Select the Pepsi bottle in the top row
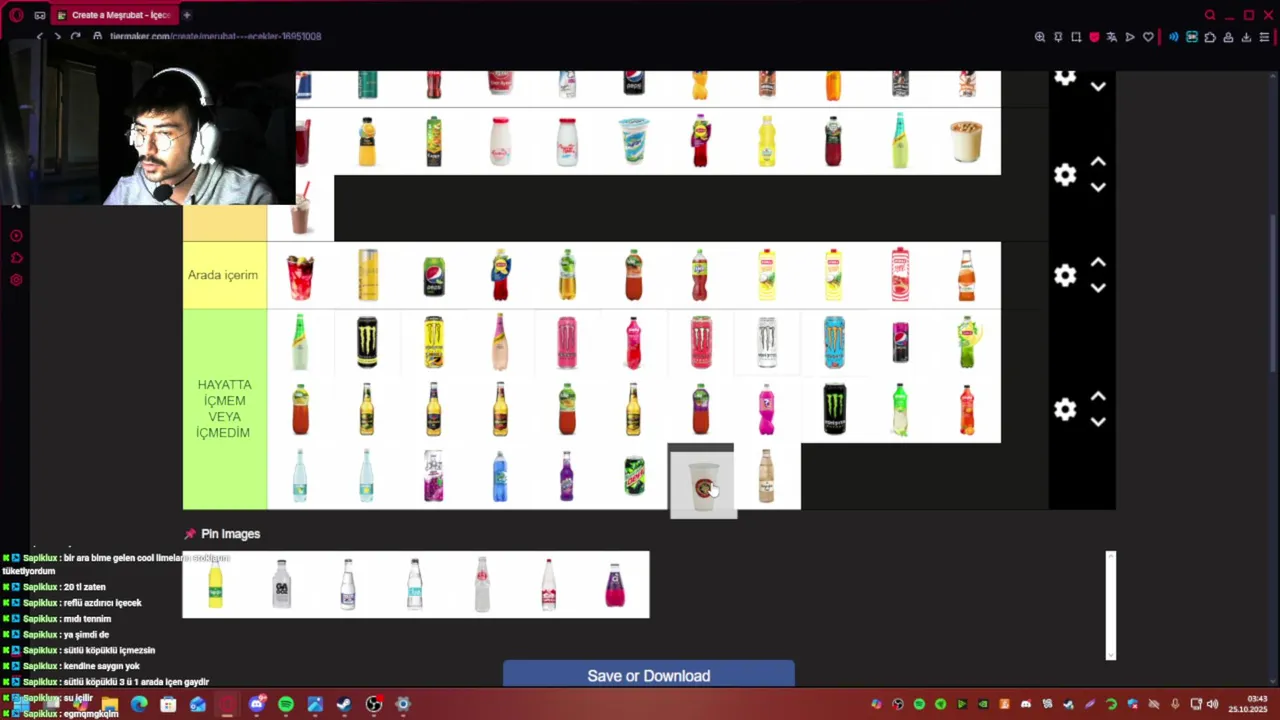The width and height of the screenshot is (1280, 720). click(634, 84)
